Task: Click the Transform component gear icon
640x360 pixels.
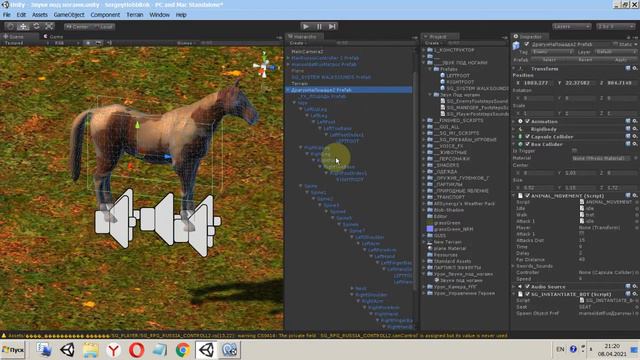Action: click(635, 69)
